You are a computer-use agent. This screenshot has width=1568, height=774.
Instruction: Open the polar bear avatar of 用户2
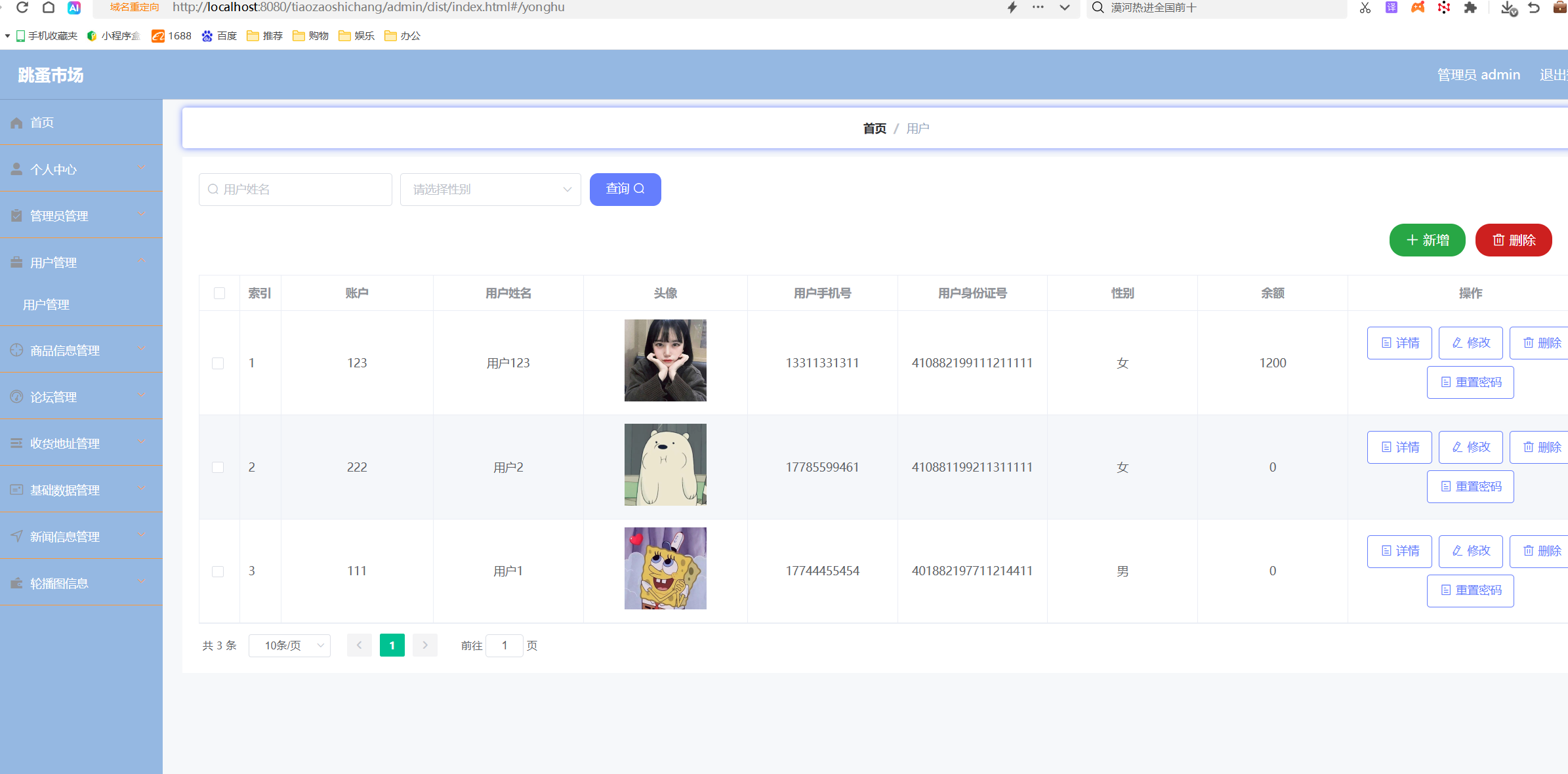pos(665,464)
